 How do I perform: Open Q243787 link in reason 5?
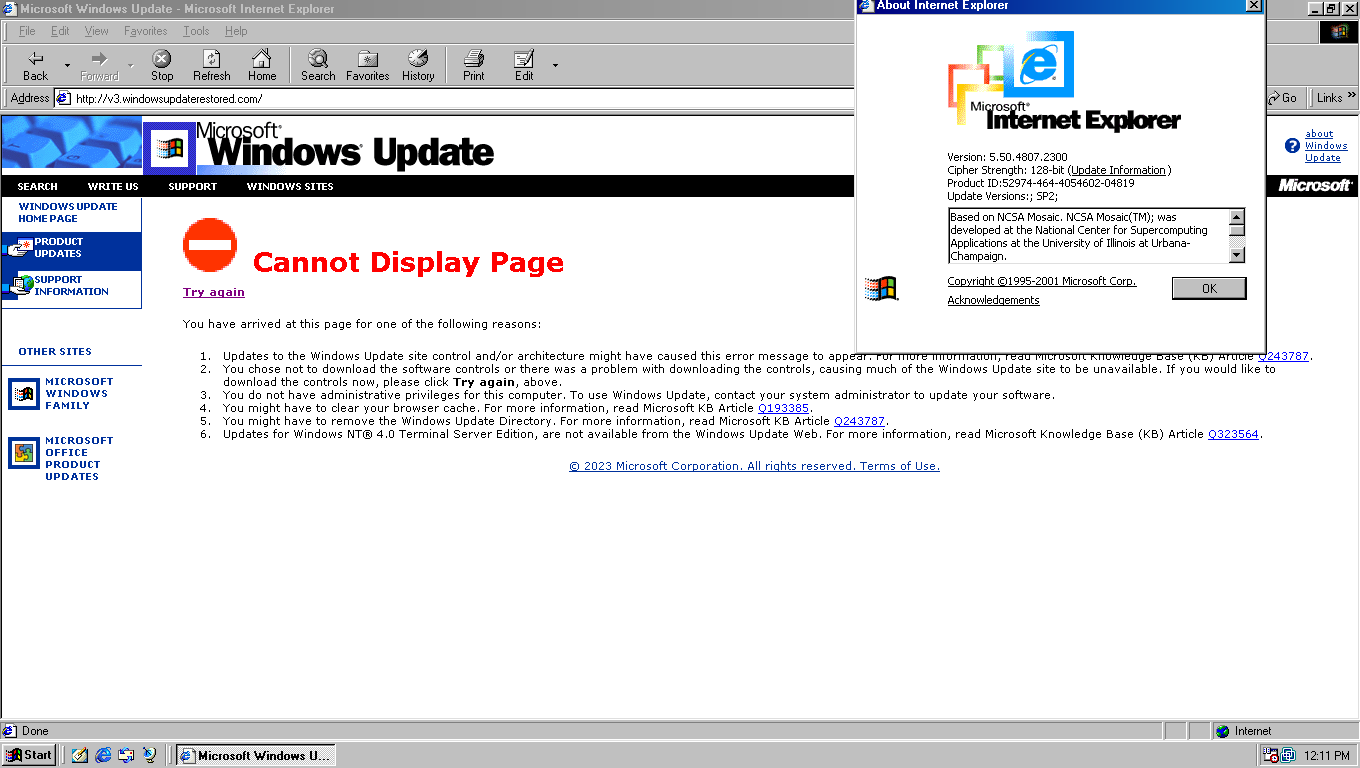(x=860, y=421)
